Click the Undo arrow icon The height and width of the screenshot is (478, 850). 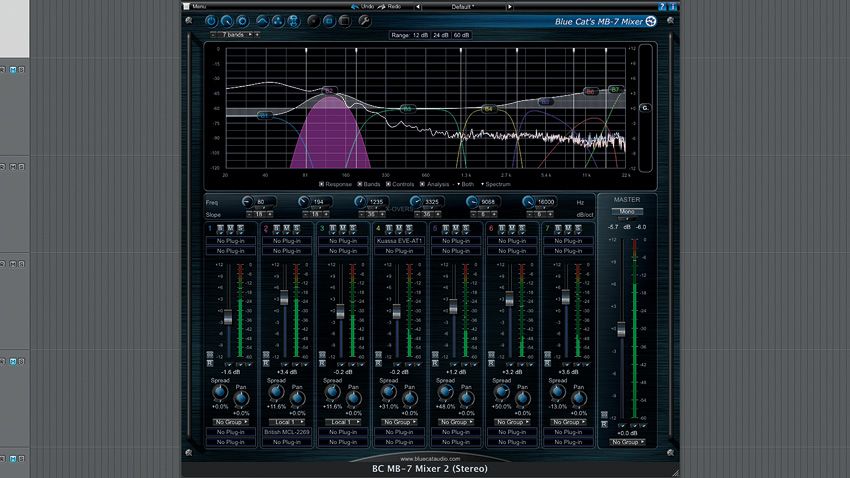click(352, 6)
